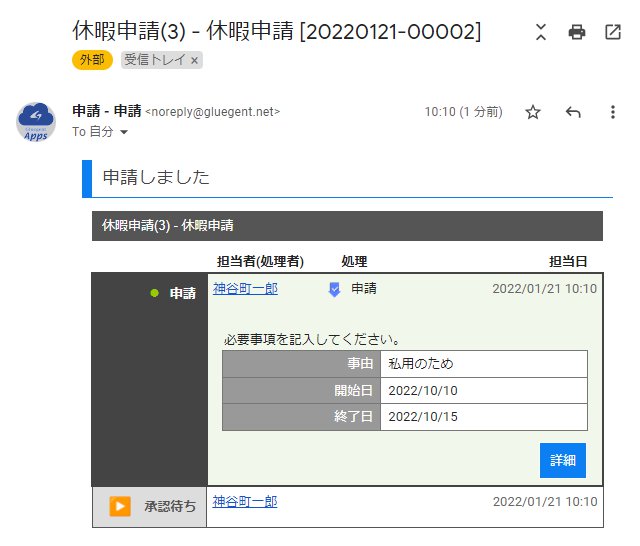640x546 pixels.
Task: Click the end date value 2022/10/15
Action: coord(423,417)
